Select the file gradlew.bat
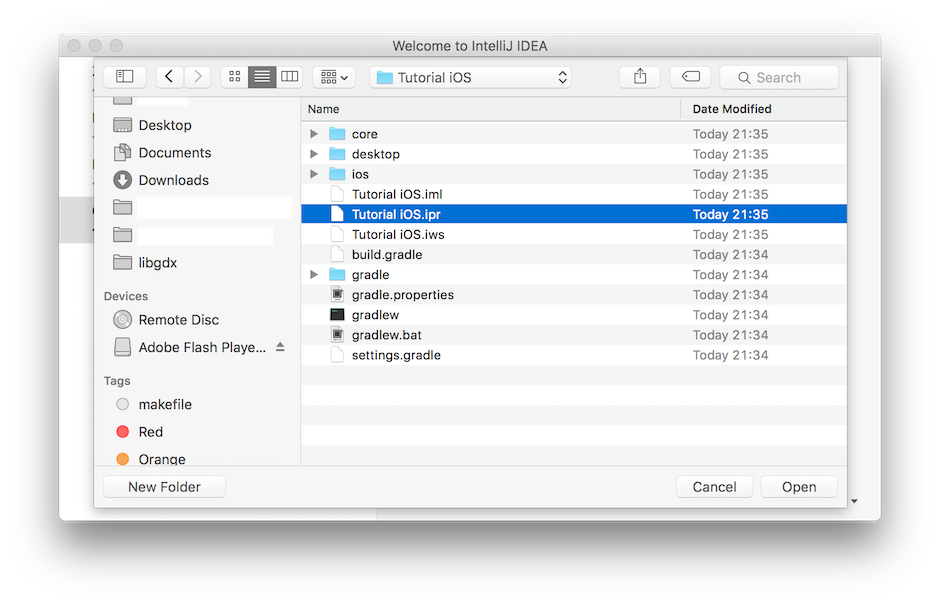This screenshot has height=605, width=940. [574, 335]
